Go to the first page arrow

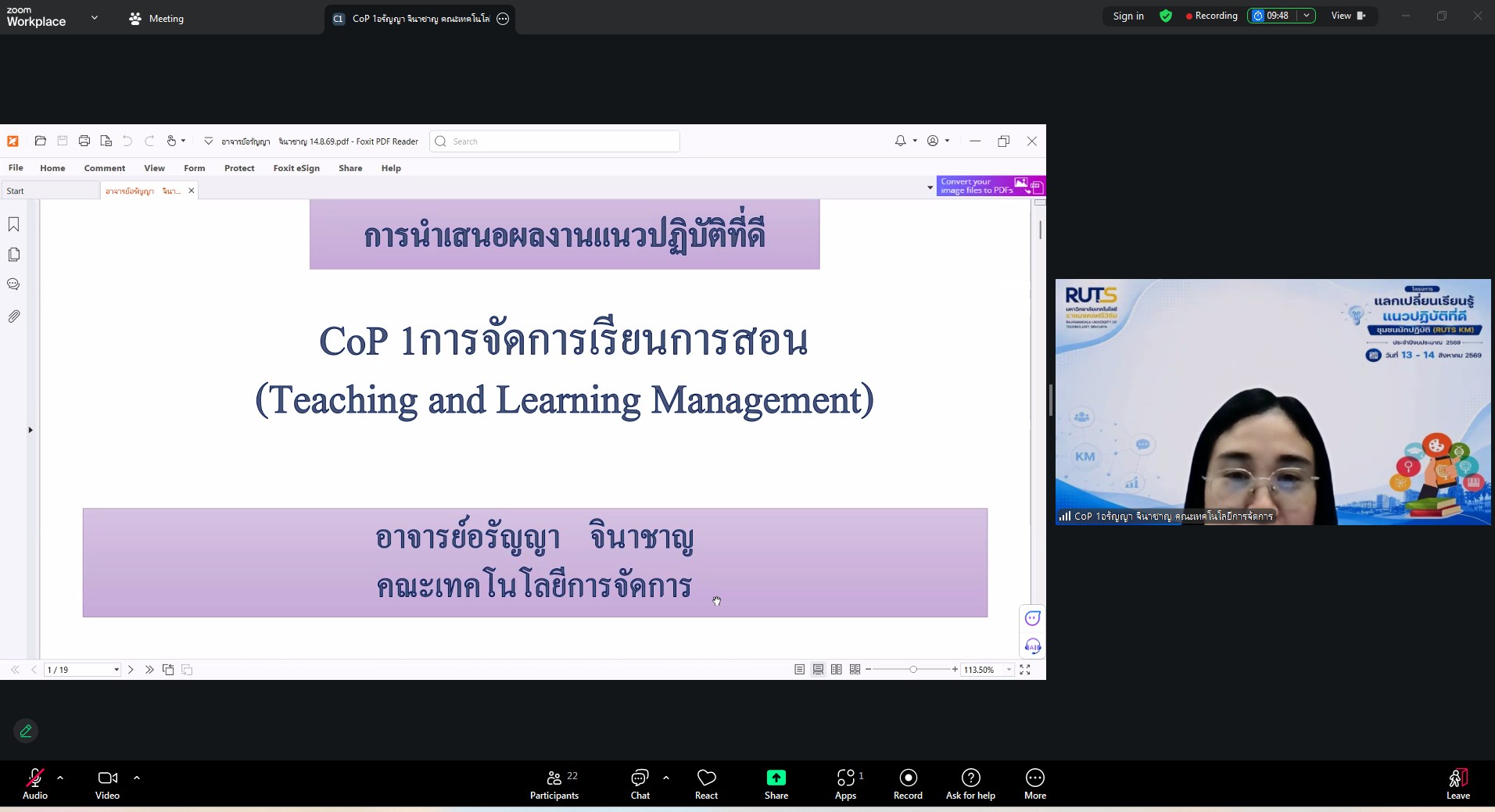(x=15, y=670)
